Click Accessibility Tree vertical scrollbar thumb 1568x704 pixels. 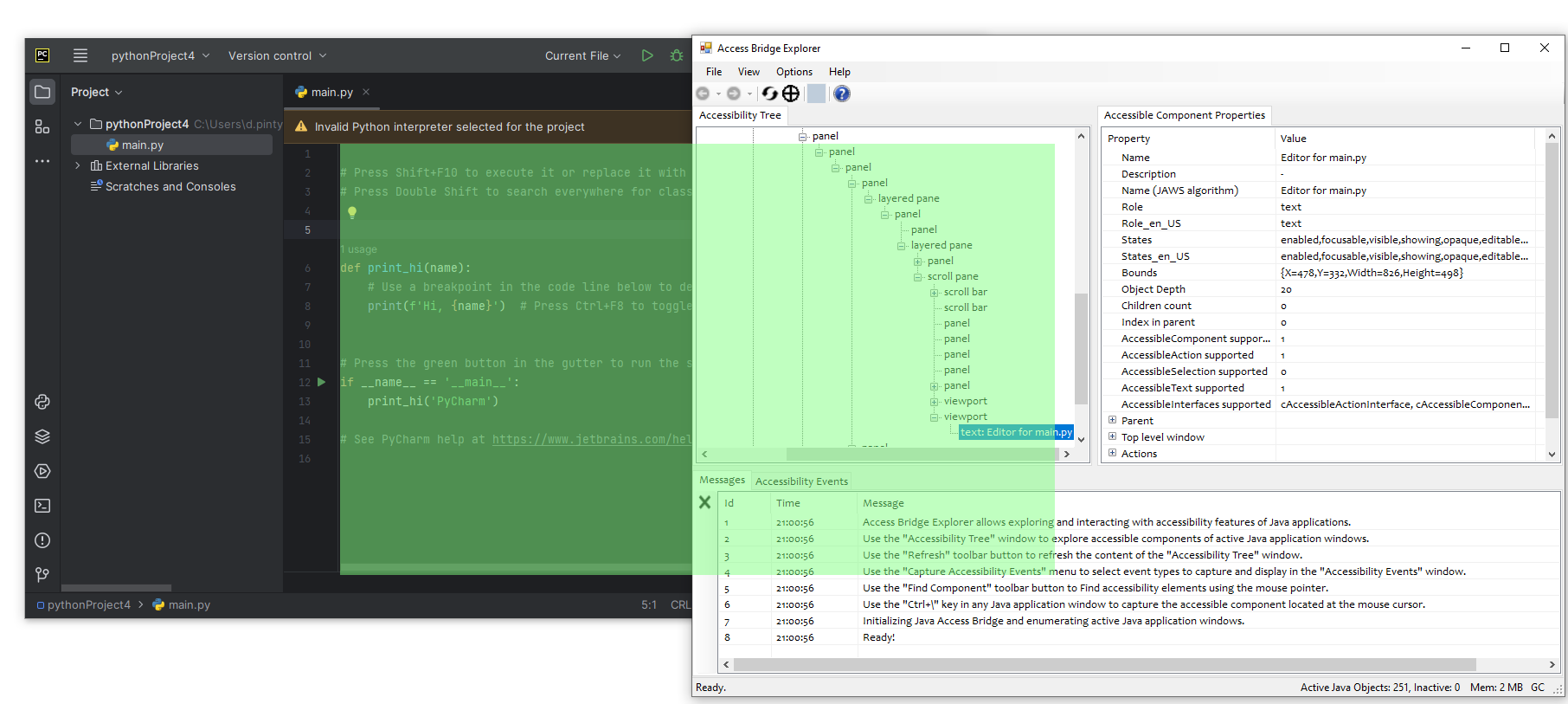point(1081,349)
